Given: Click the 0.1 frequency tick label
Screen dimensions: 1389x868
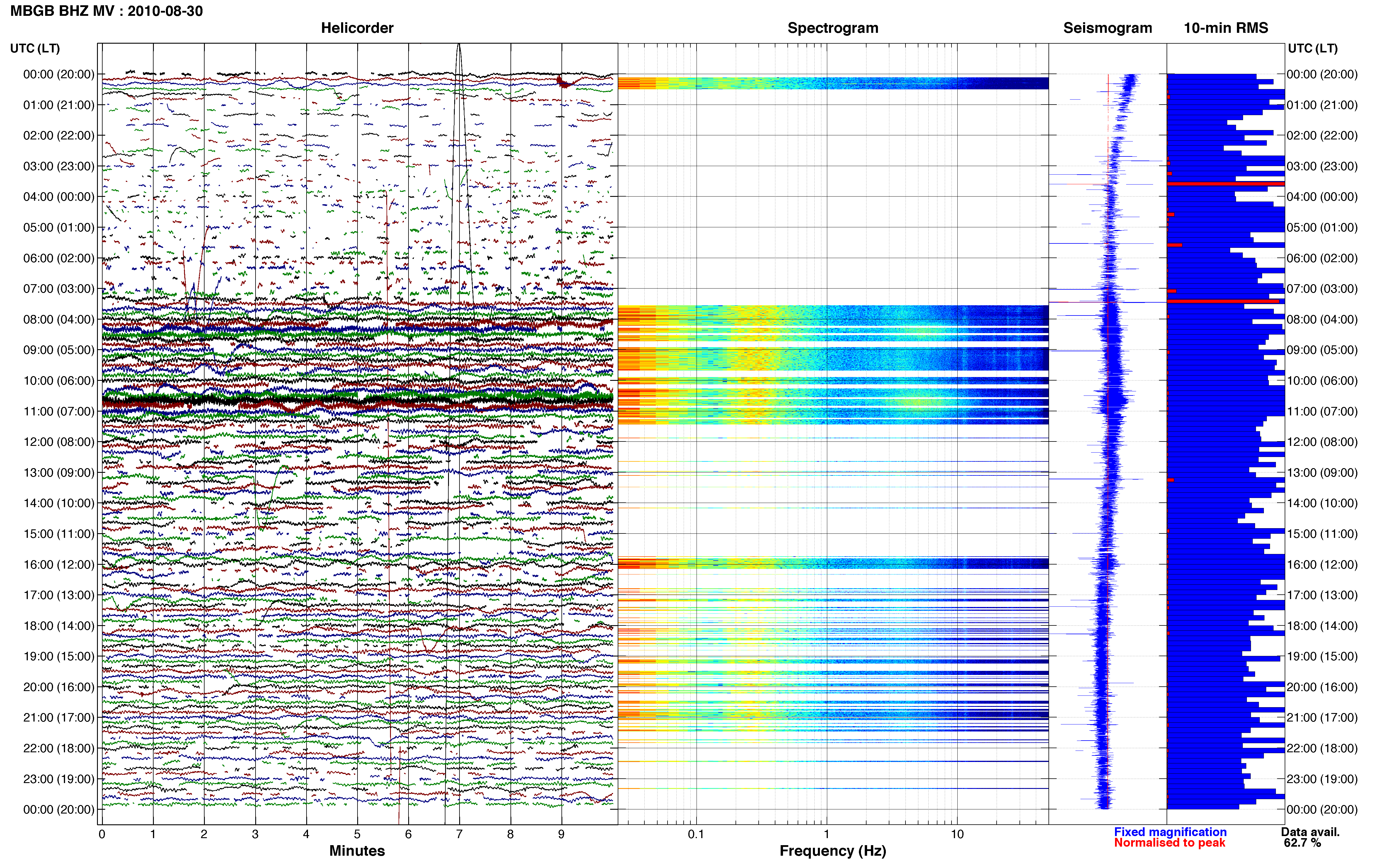Looking at the screenshot, I should point(696,834).
